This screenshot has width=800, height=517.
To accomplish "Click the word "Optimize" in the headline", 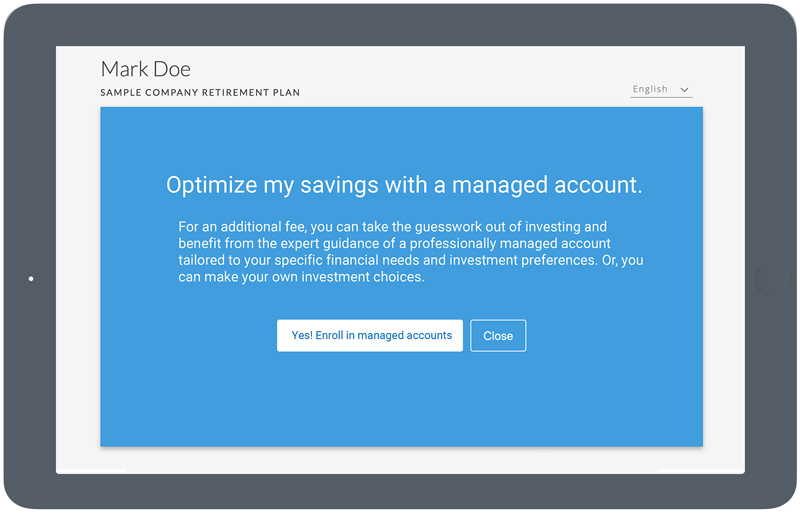I will (x=212, y=185).
